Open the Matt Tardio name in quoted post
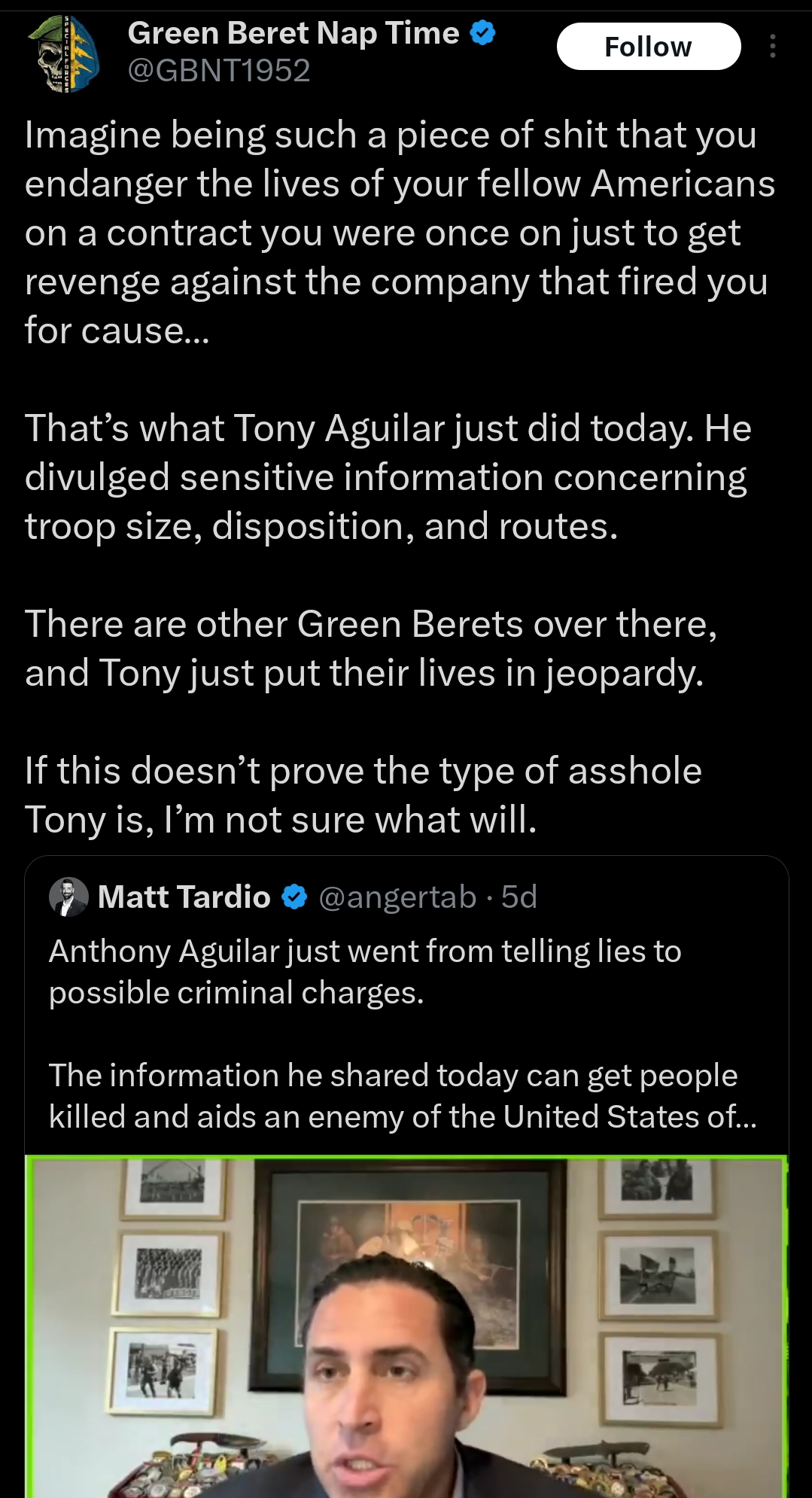 184,897
